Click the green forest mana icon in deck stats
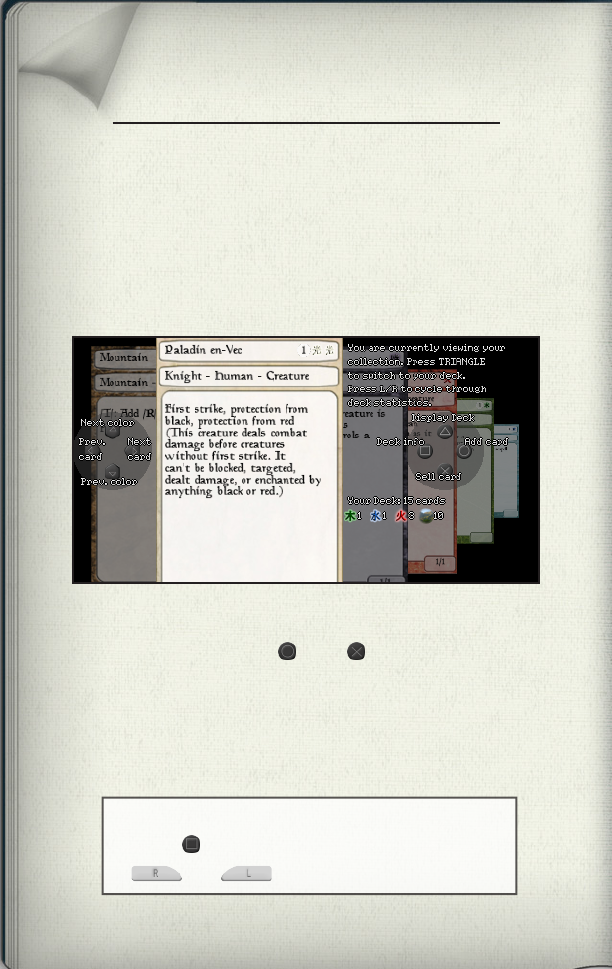The width and height of the screenshot is (612, 969). tap(350, 515)
